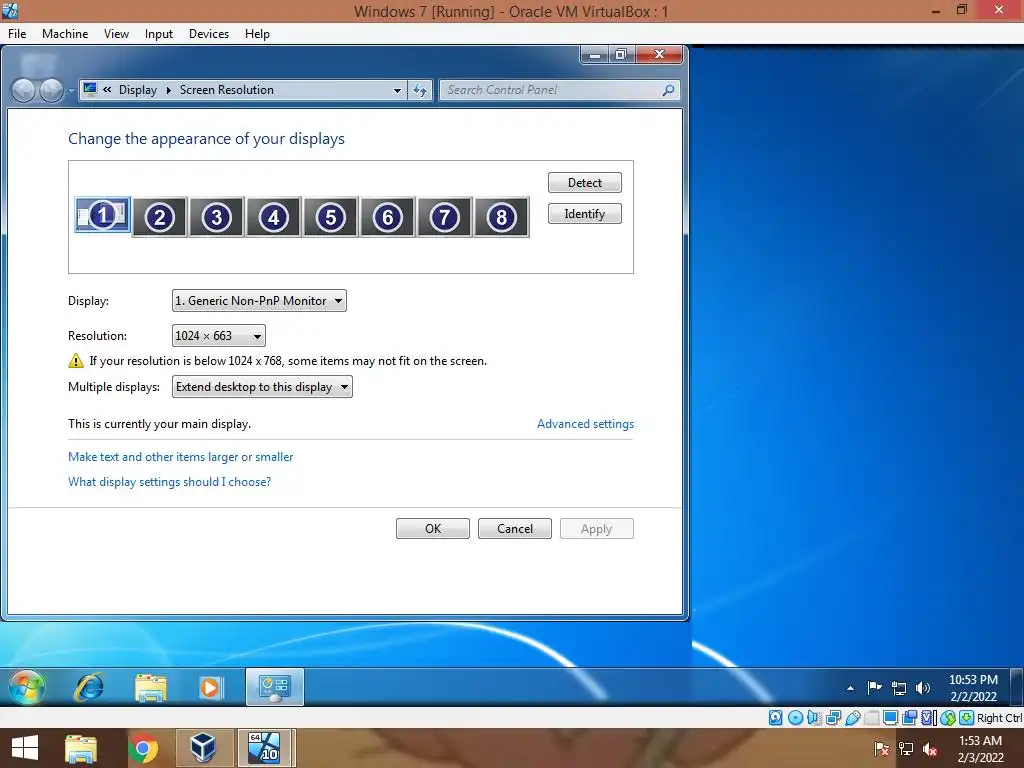The image size is (1024, 768).
Task: Click the Cancel button
Action: click(x=515, y=528)
